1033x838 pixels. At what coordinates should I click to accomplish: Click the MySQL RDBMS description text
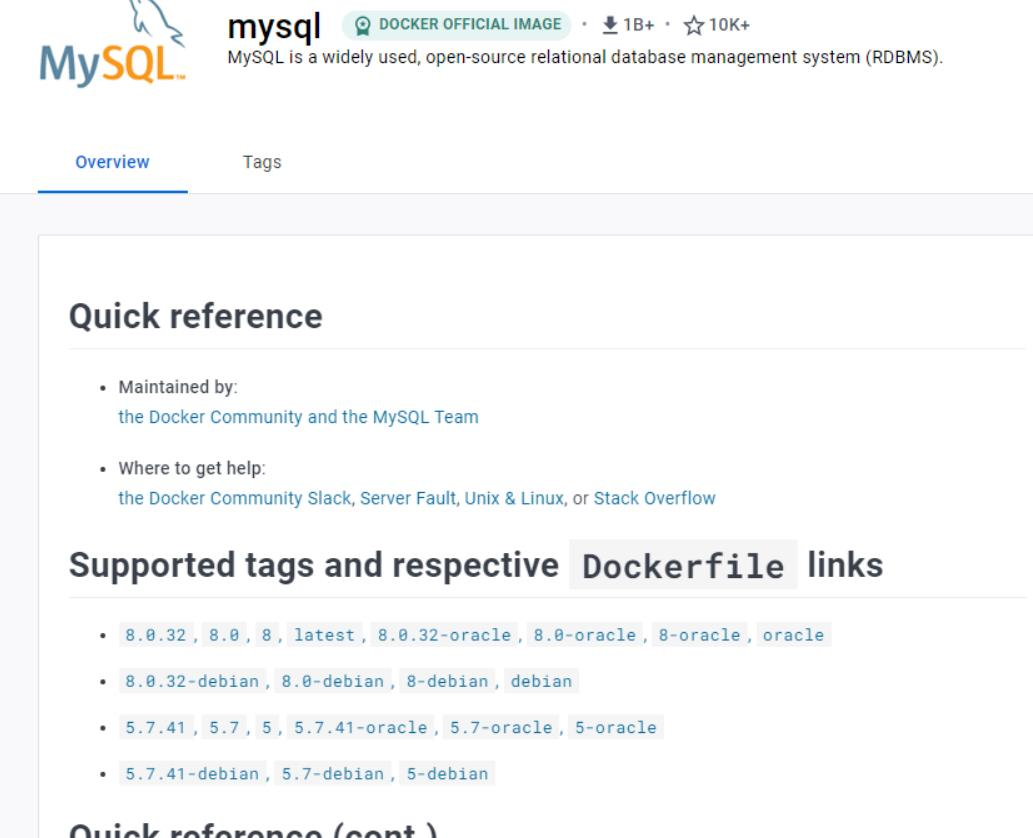[585, 57]
